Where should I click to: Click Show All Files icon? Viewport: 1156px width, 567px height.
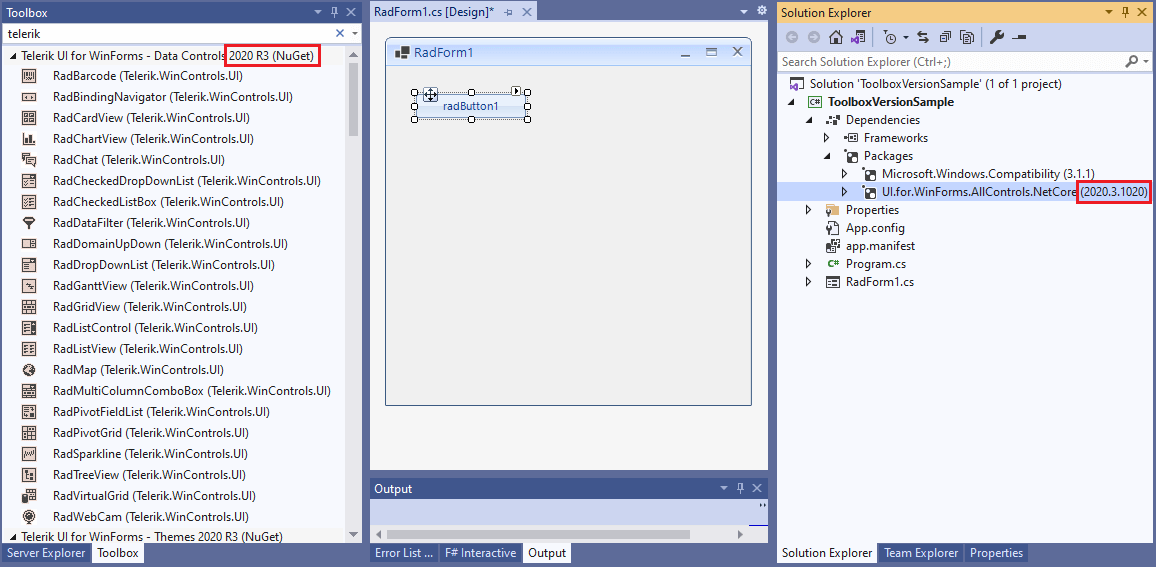967,37
